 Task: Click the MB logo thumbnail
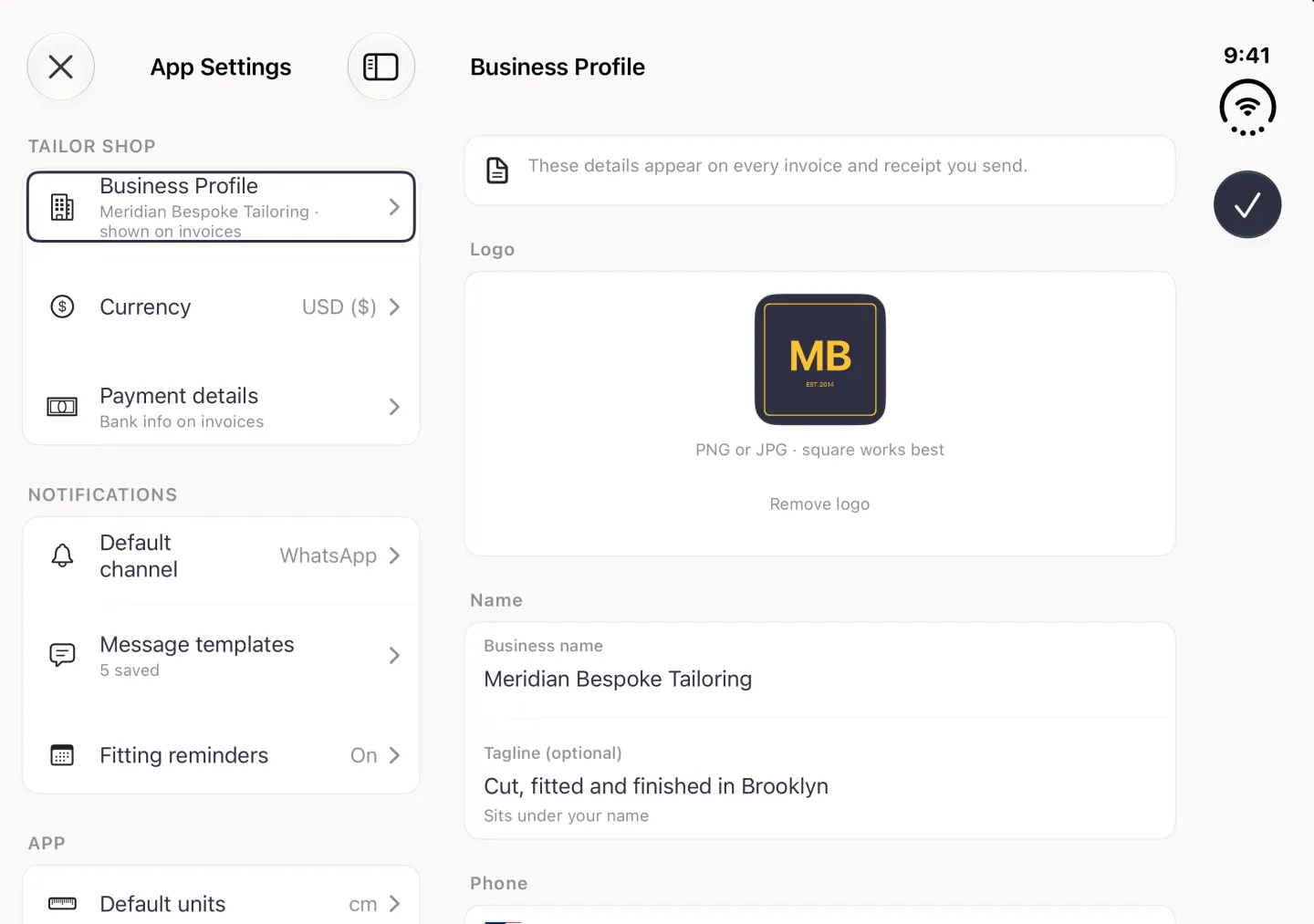click(x=820, y=359)
